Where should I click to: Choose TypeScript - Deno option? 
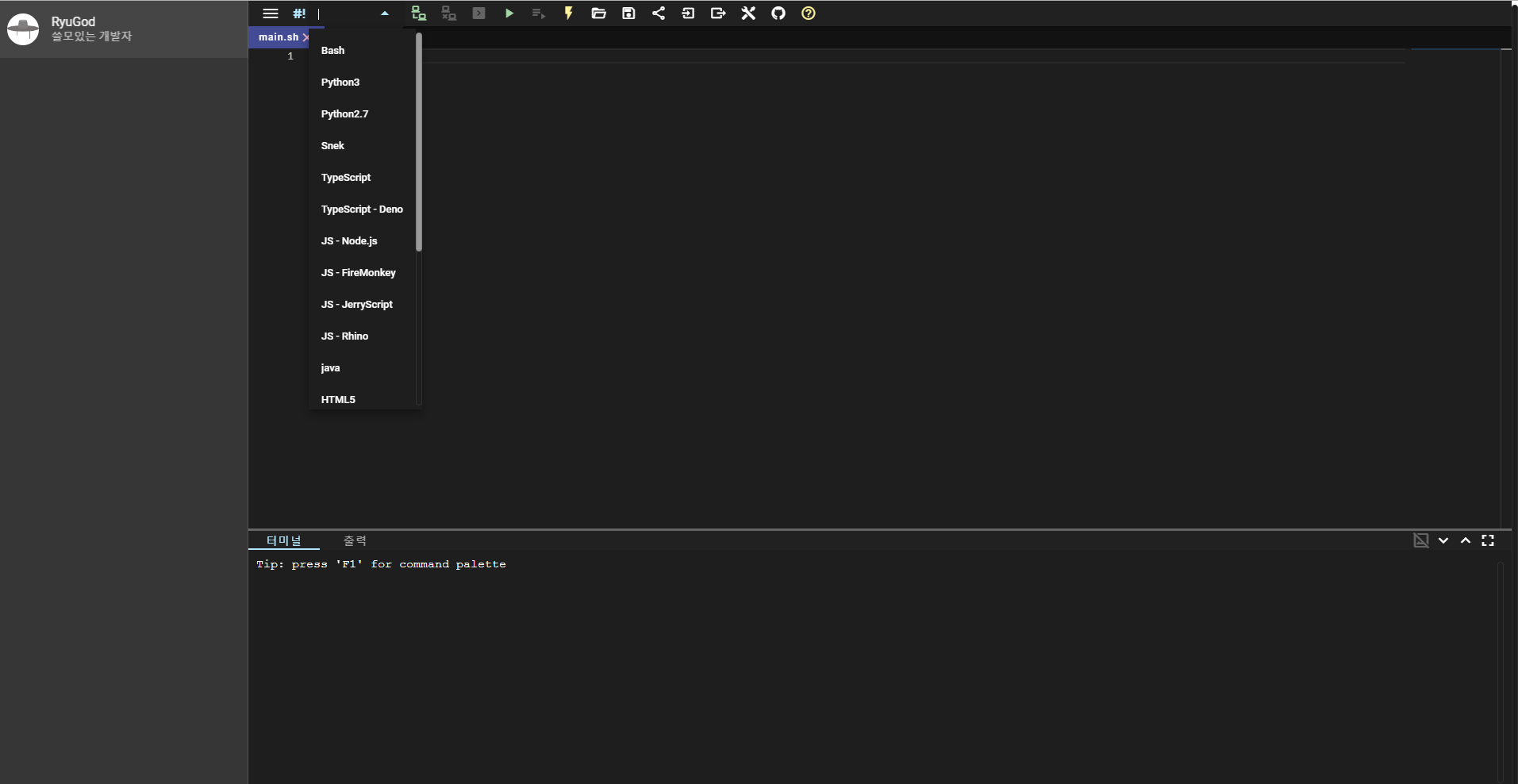pos(362,209)
